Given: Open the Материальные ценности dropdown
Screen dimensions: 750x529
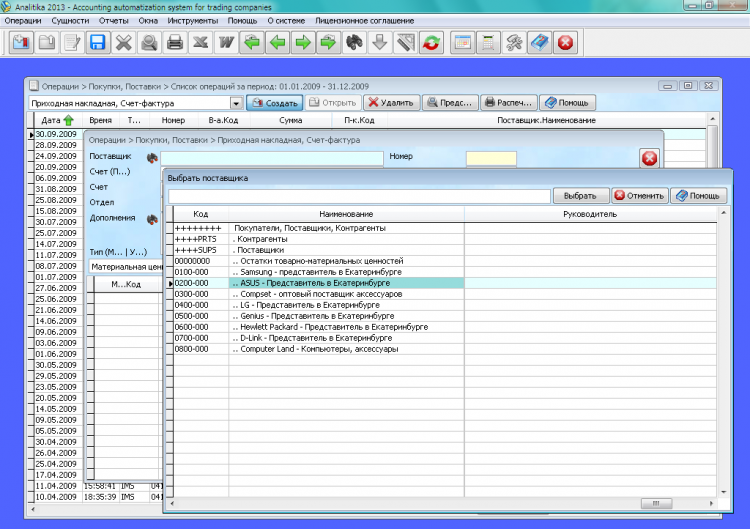Looking at the screenshot, I should (125, 267).
